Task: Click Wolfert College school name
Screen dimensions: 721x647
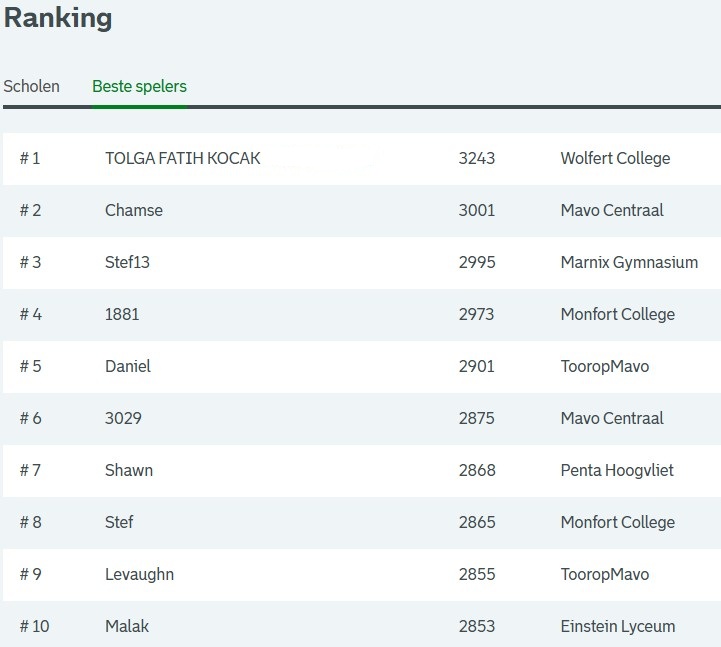Action: click(615, 158)
